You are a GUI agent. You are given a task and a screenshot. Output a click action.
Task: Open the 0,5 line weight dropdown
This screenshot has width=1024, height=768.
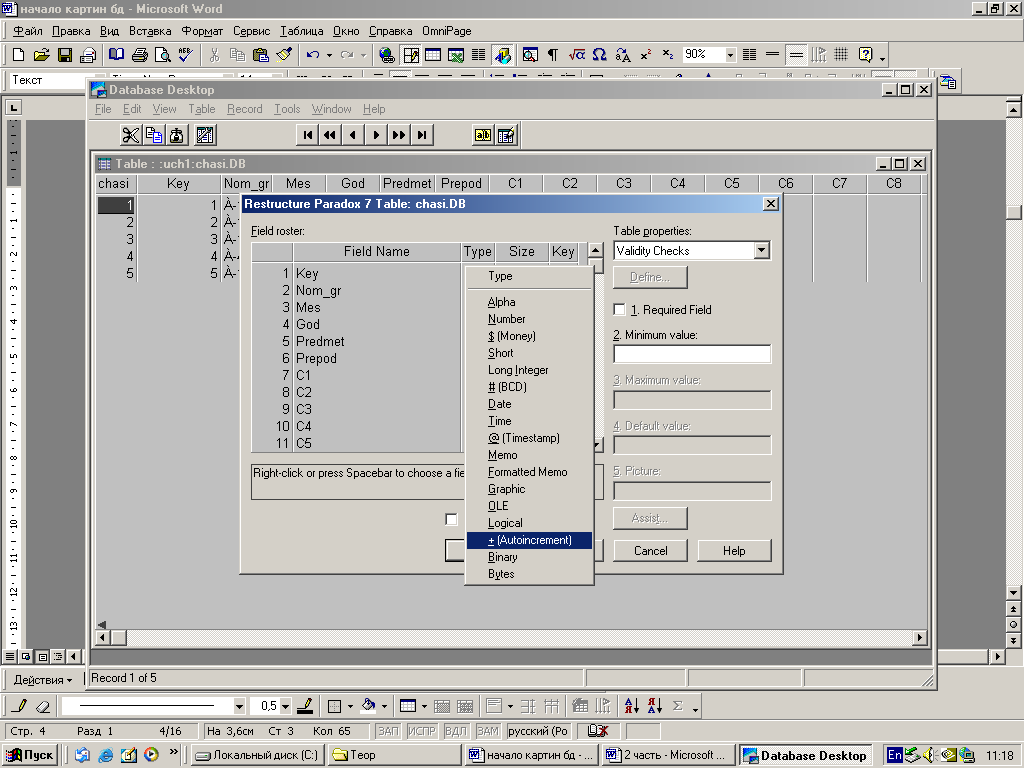285,706
